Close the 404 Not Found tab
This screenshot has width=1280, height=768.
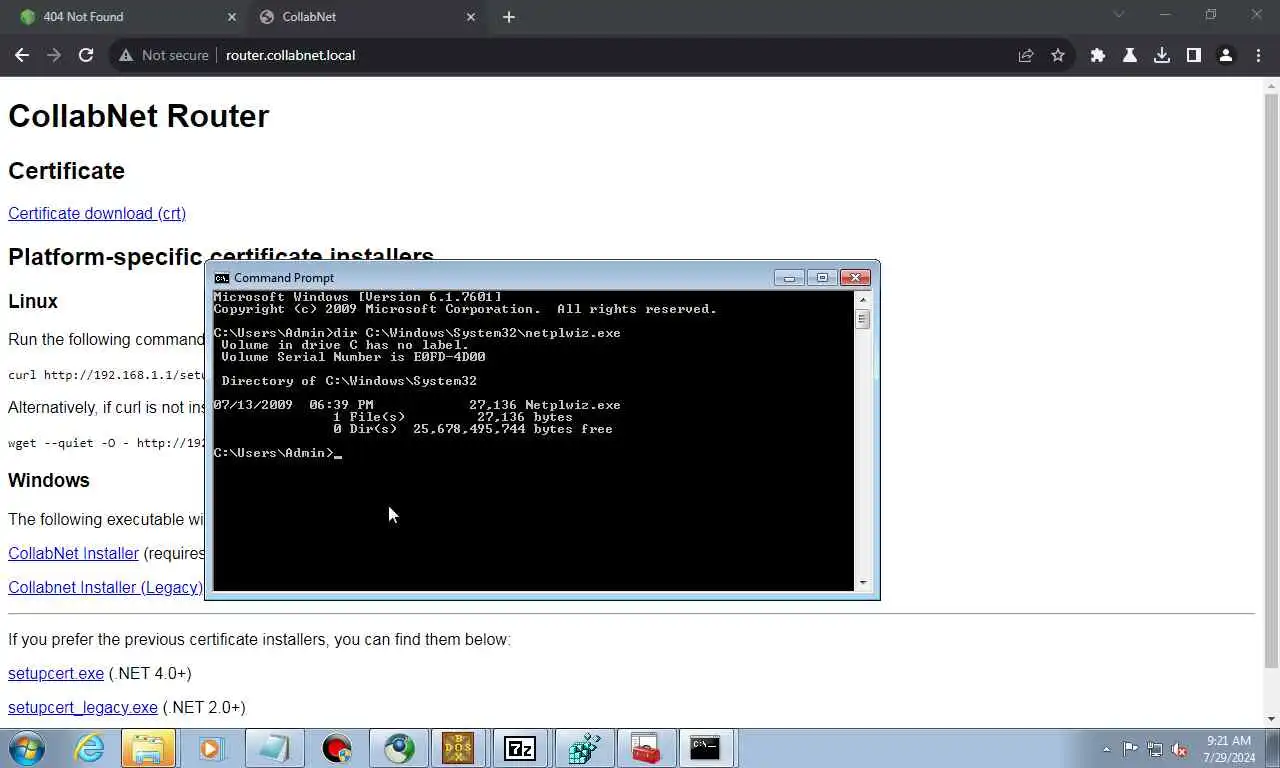[232, 17]
